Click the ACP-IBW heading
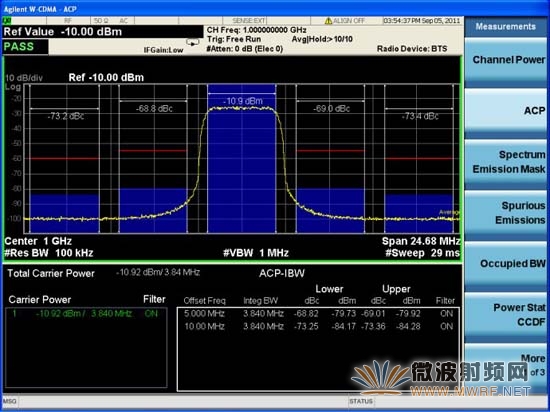550x412 pixels. (282, 273)
